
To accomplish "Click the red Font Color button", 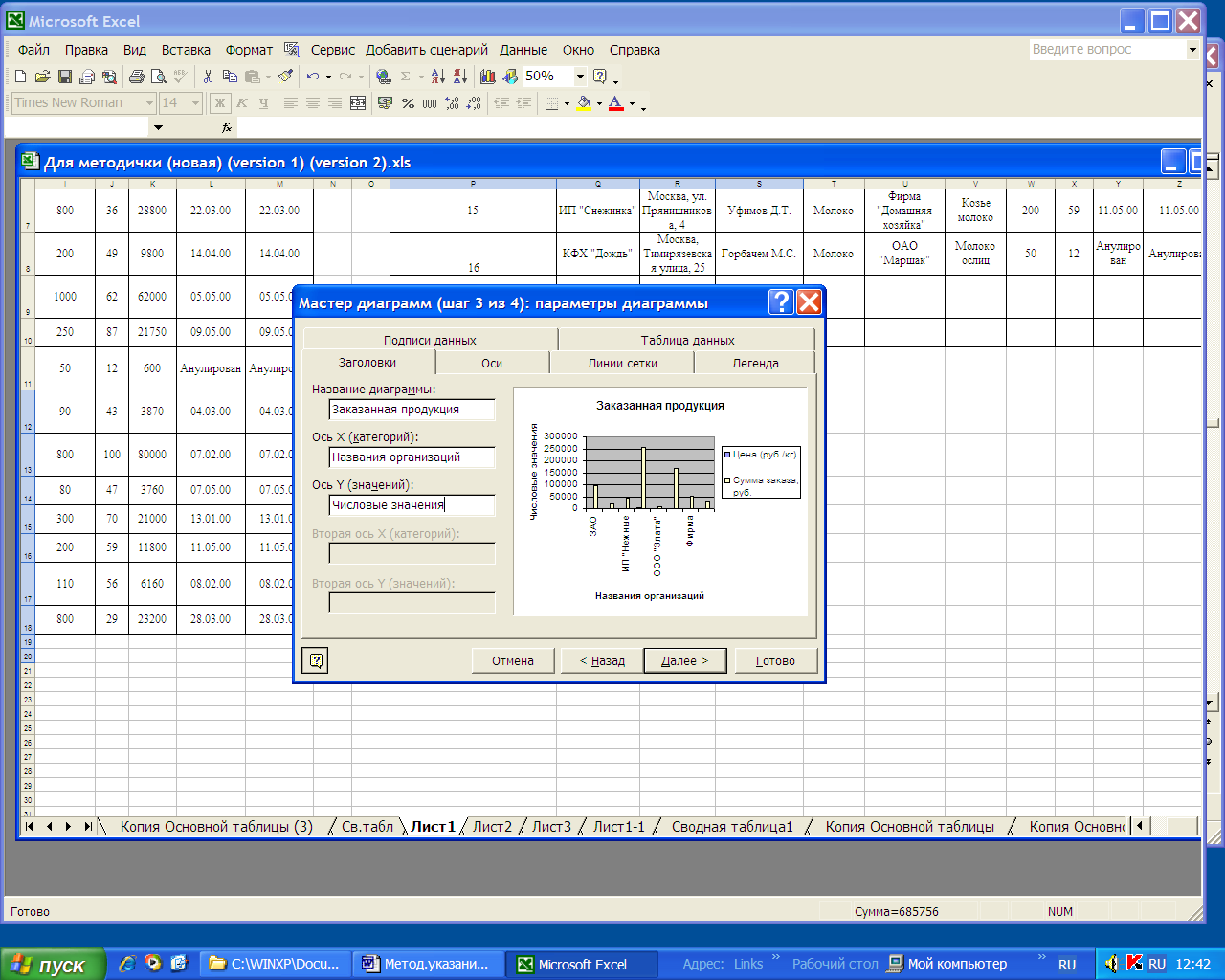I will [x=615, y=103].
